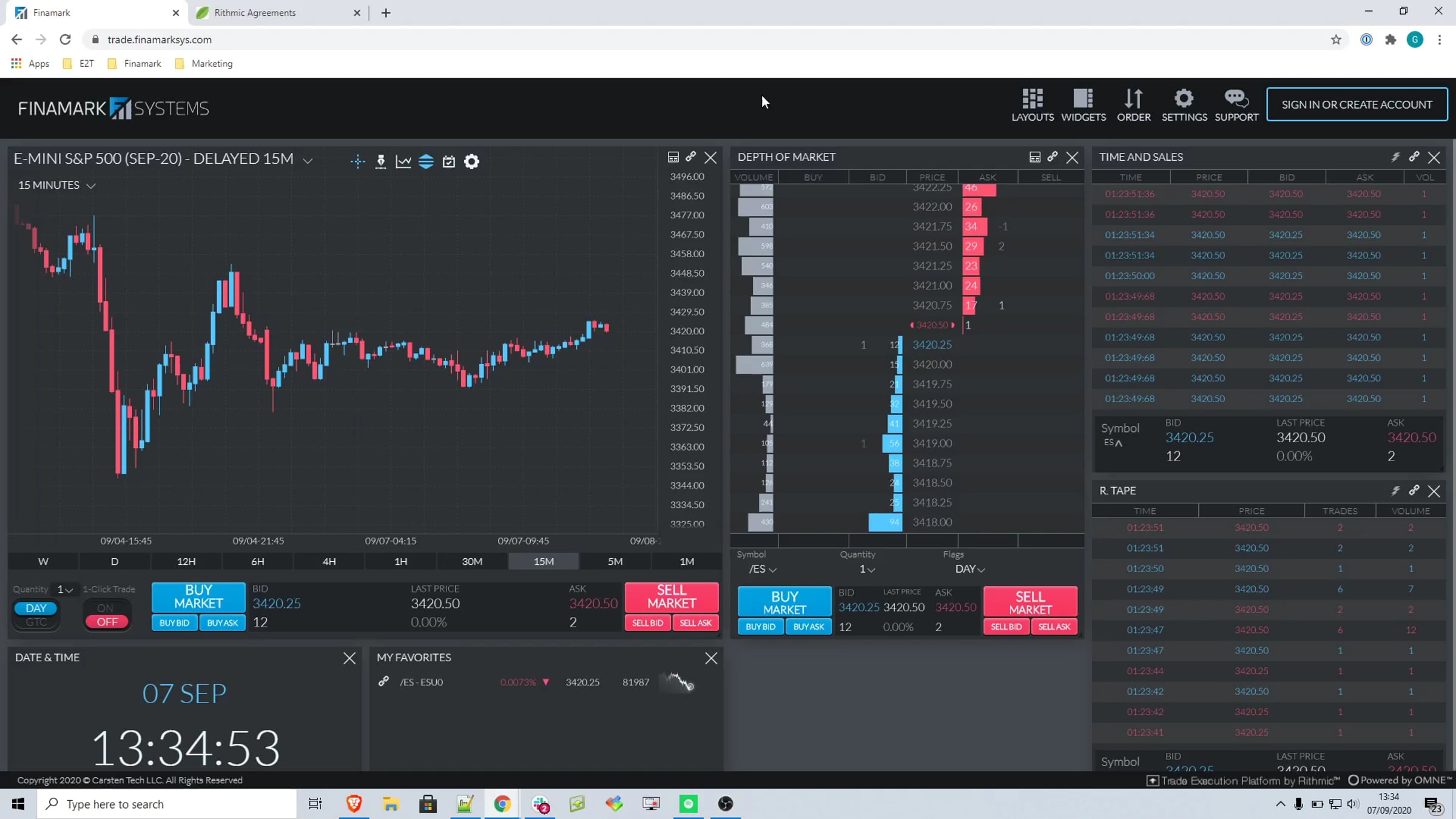The height and width of the screenshot is (819, 1456).
Task: Click Buy Ask in Depth of Market
Action: (x=809, y=627)
